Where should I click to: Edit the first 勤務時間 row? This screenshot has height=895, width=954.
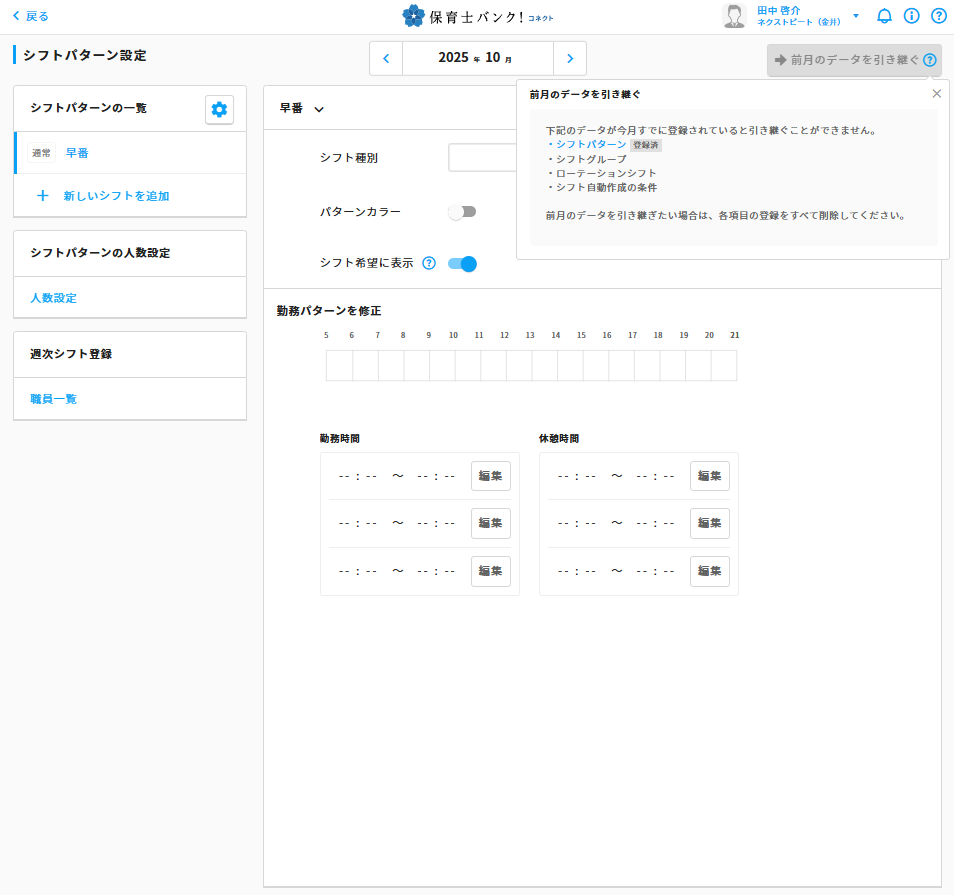[490, 476]
